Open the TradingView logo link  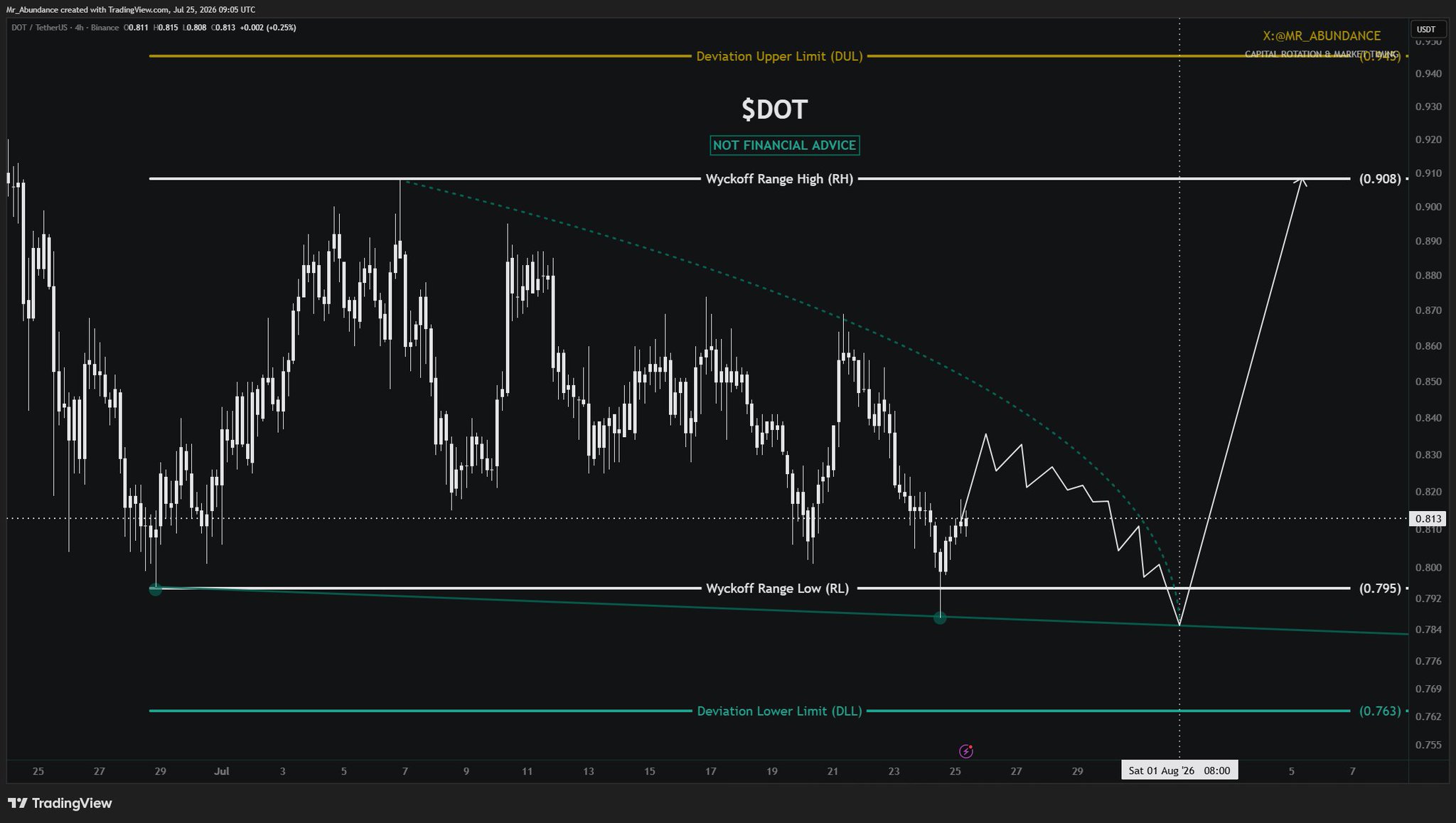click(60, 803)
